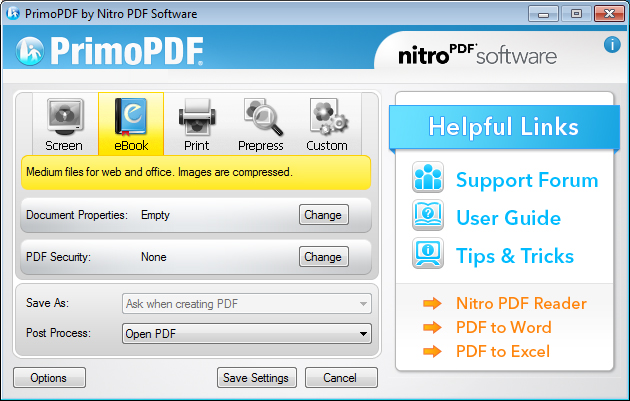This screenshot has width=630, height=401.
Task: Open the Support Forum link
Action: coord(527,180)
